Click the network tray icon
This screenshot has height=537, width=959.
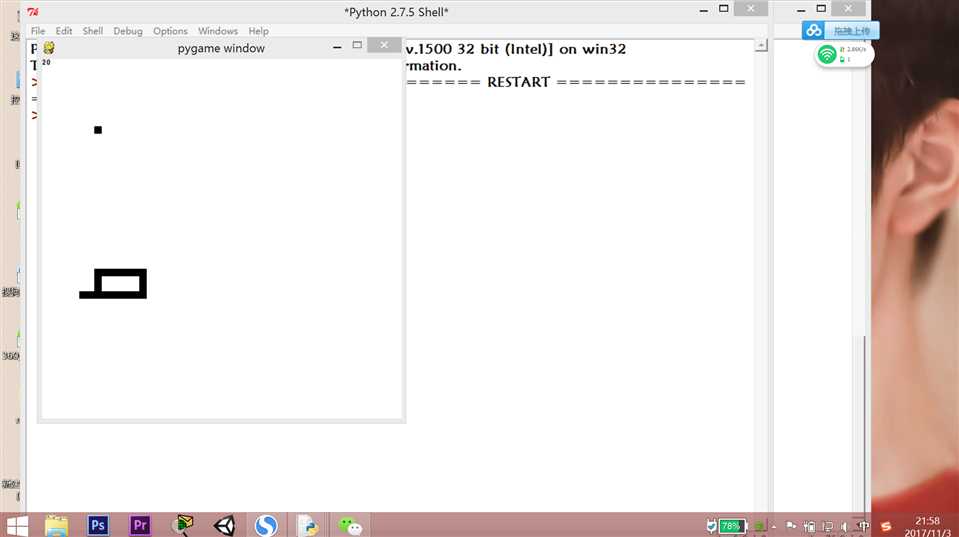[x=828, y=526]
